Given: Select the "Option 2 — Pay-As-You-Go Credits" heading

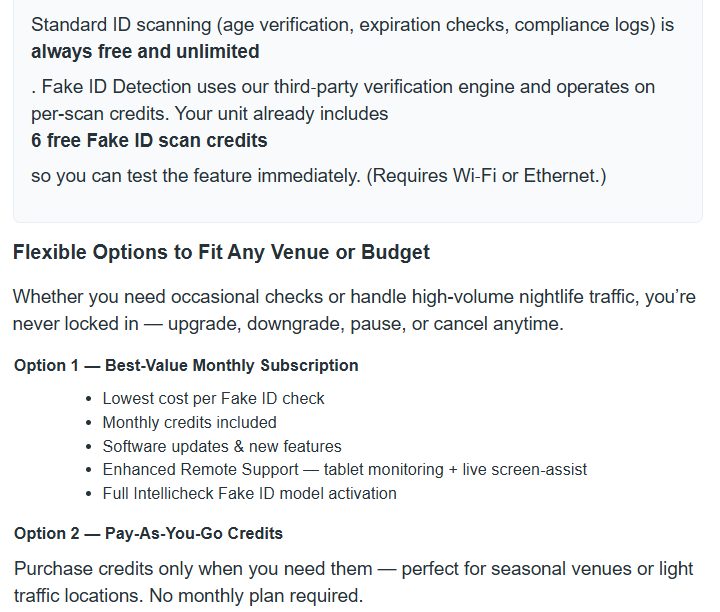Looking at the screenshot, I should point(148,534).
